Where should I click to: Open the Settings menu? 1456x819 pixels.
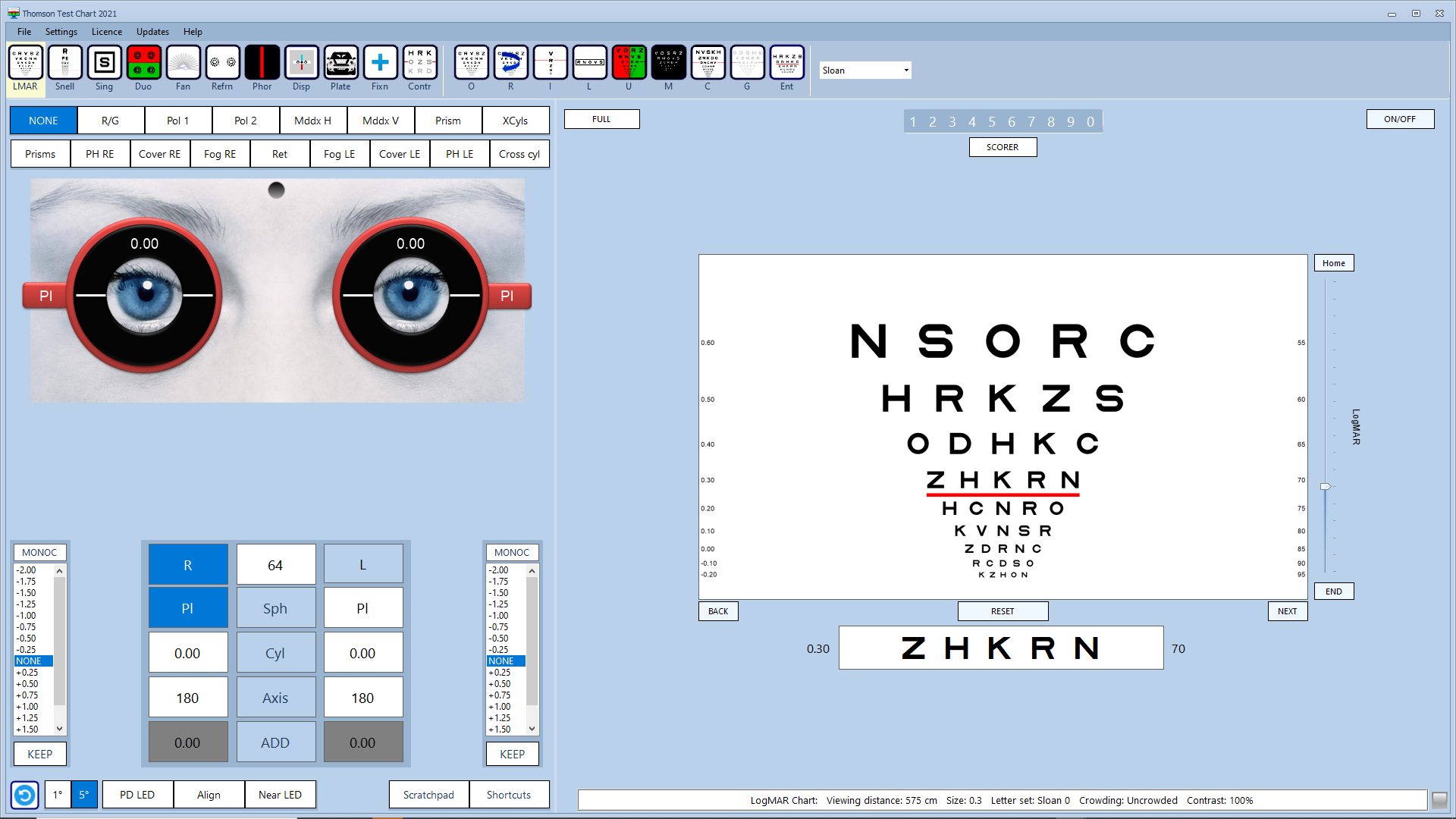61,32
